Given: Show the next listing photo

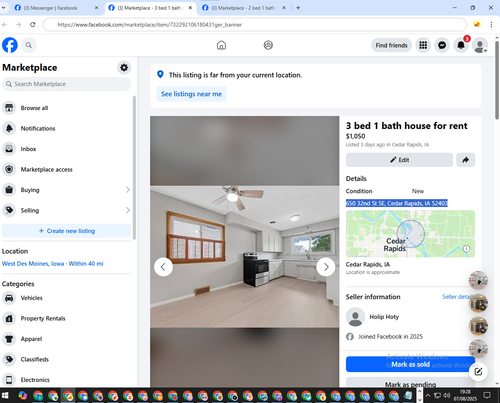Looking at the screenshot, I should coord(326,267).
